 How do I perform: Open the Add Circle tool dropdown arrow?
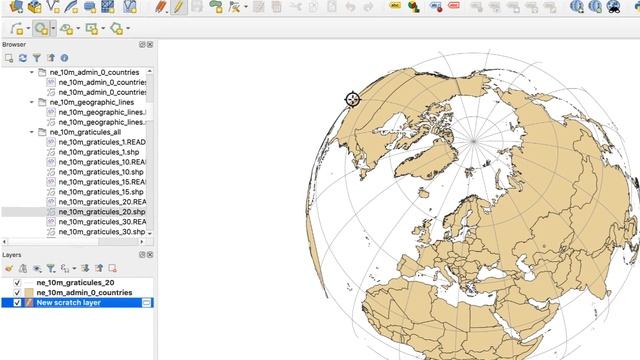point(53,29)
